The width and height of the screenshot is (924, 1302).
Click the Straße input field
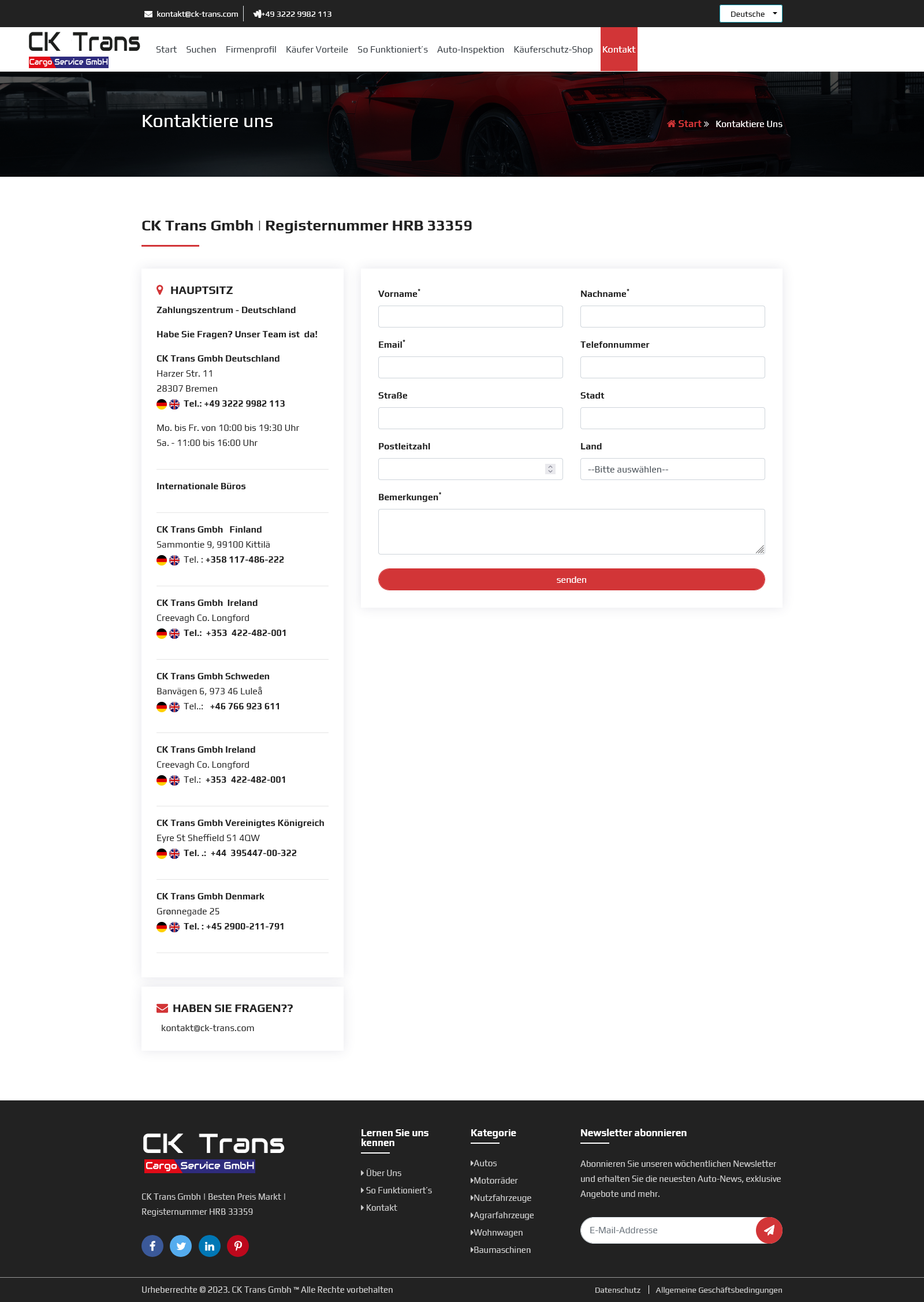(x=471, y=418)
